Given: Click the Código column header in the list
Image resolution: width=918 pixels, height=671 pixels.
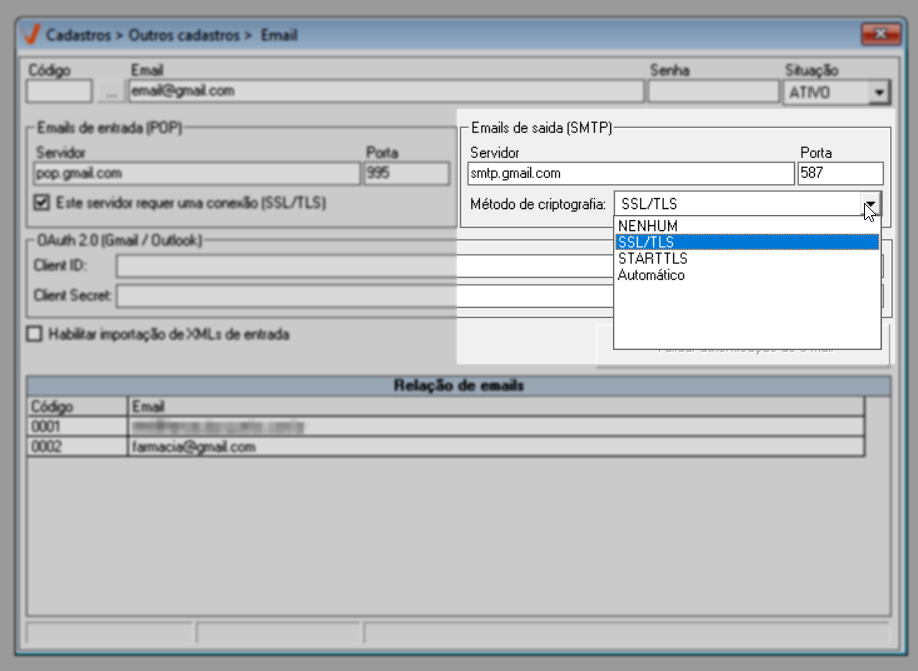Looking at the screenshot, I should (x=77, y=406).
